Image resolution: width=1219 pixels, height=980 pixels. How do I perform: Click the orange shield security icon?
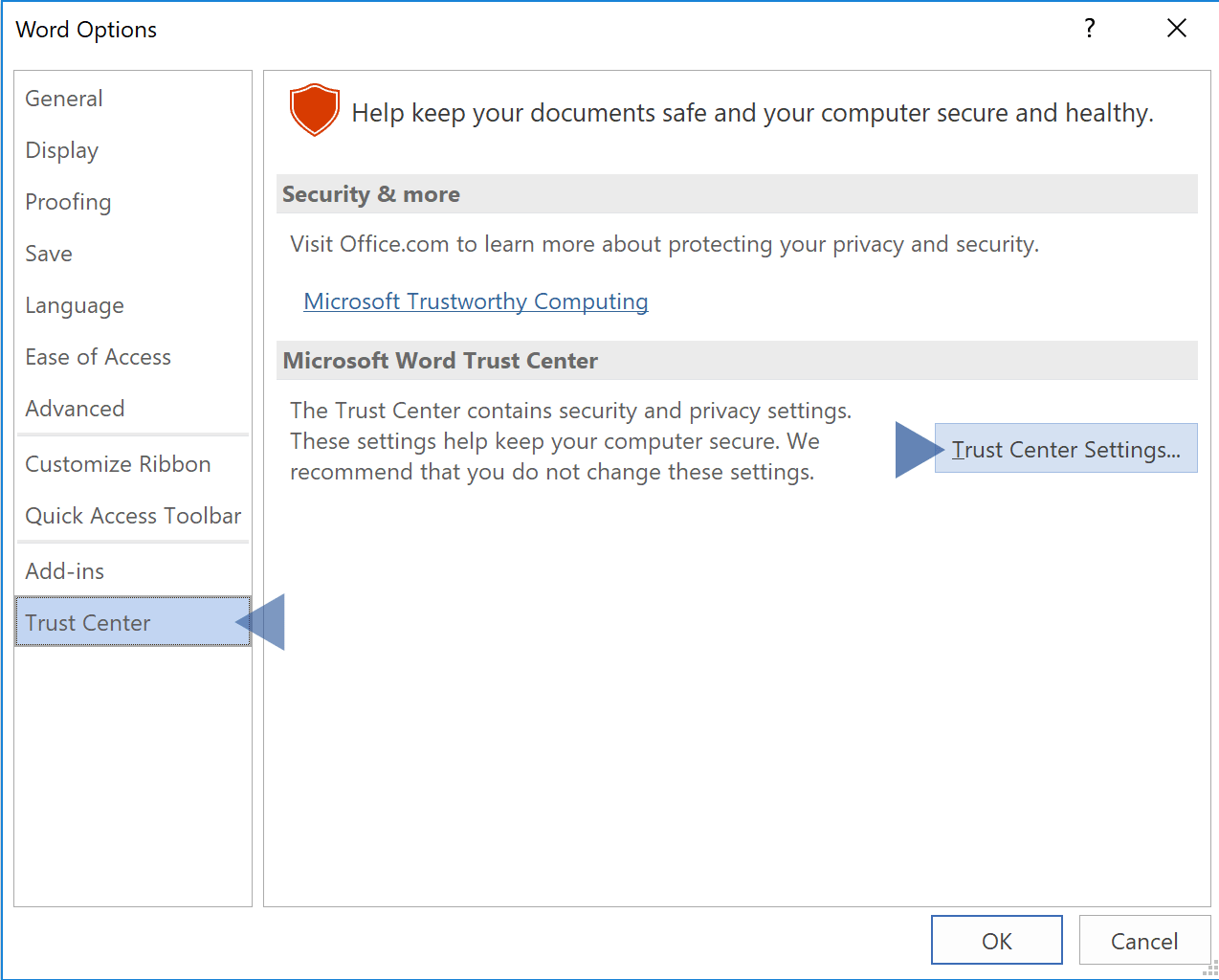pos(314,110)
